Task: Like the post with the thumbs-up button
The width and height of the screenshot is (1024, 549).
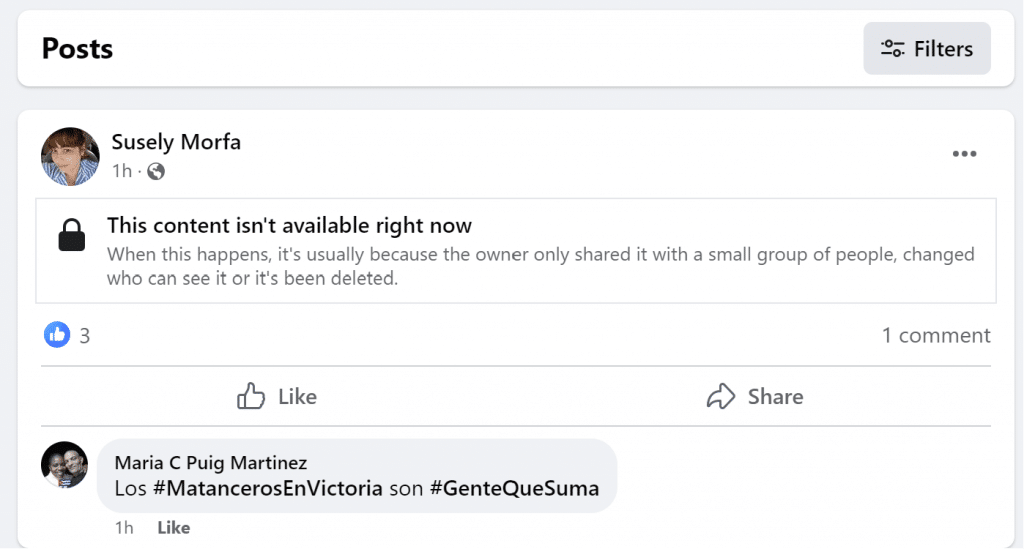Action: [277, 397]
